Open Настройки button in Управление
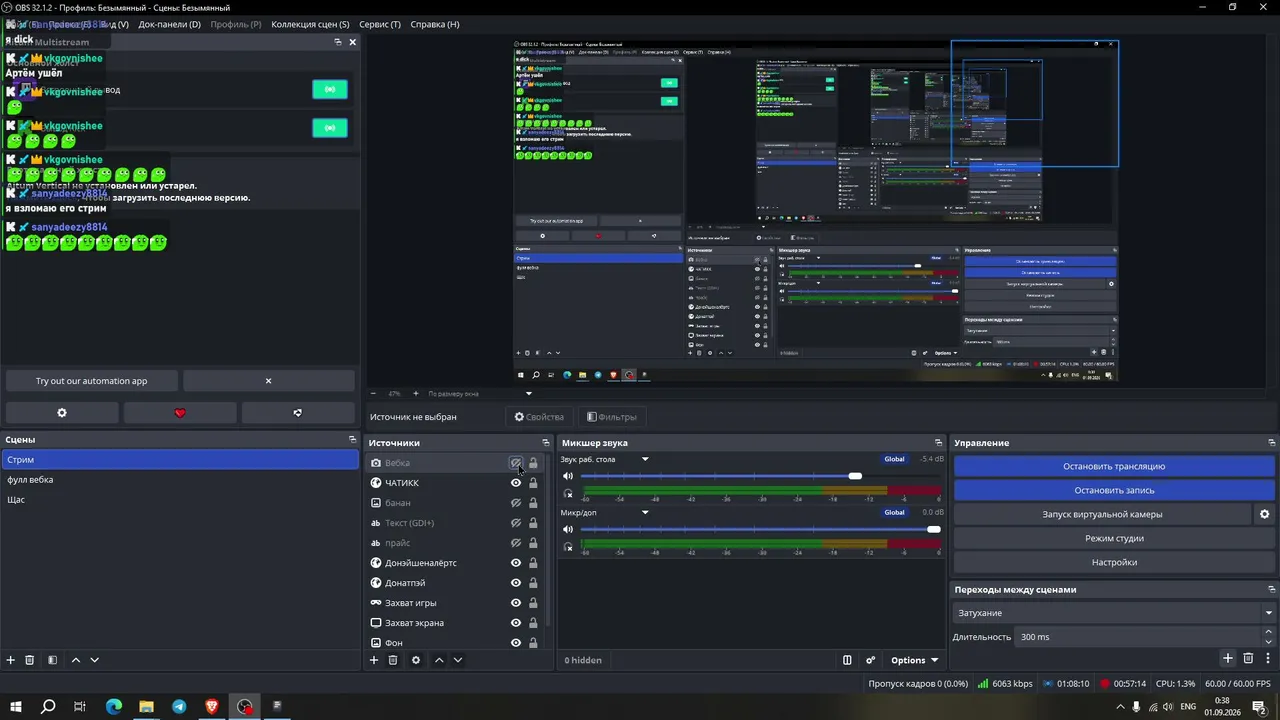 point(1114,562)
